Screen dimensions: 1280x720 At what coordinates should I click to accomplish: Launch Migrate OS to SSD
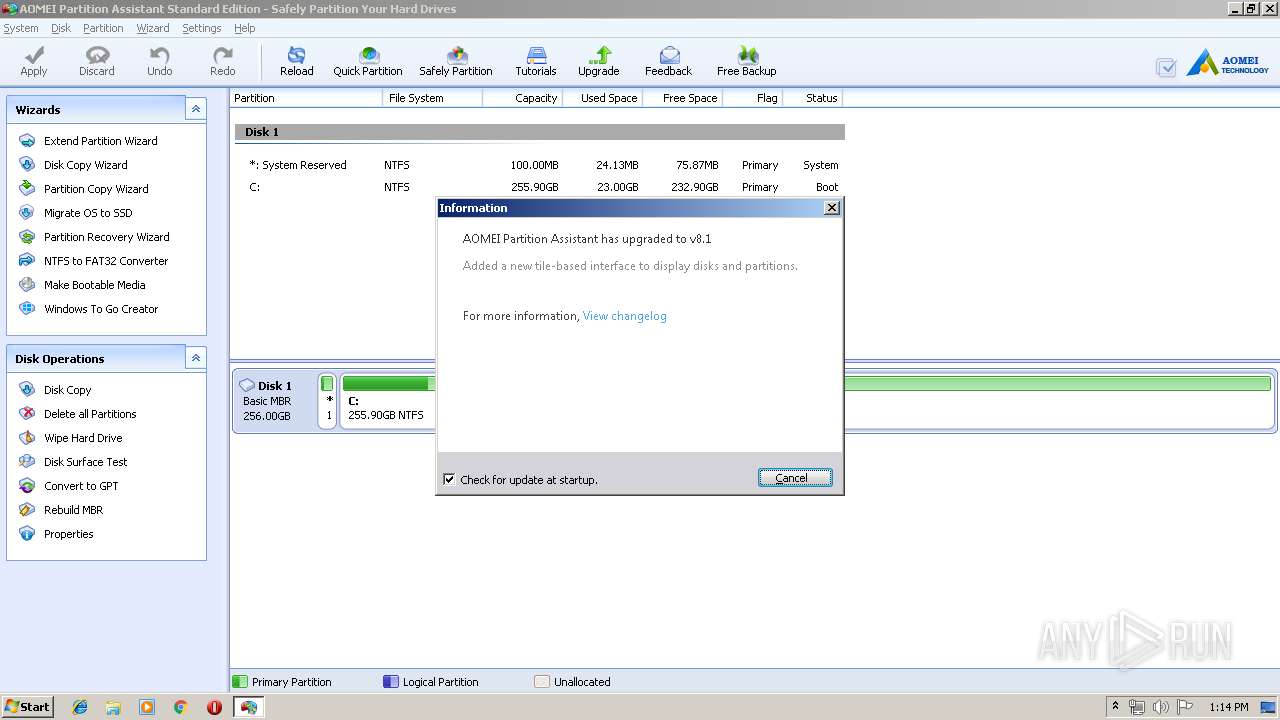click(76, 213)
